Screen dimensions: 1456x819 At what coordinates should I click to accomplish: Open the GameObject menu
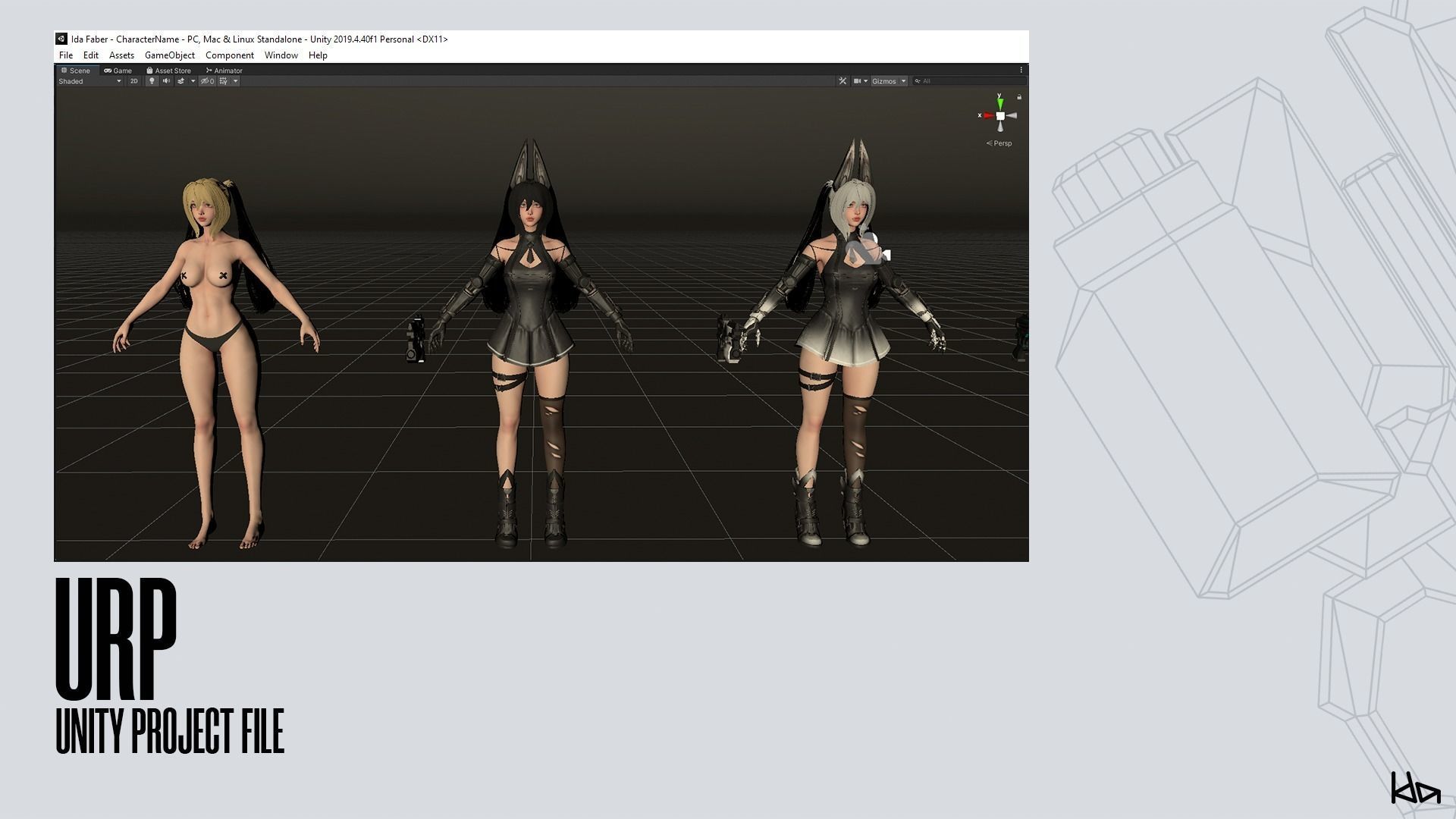[169, 55]
